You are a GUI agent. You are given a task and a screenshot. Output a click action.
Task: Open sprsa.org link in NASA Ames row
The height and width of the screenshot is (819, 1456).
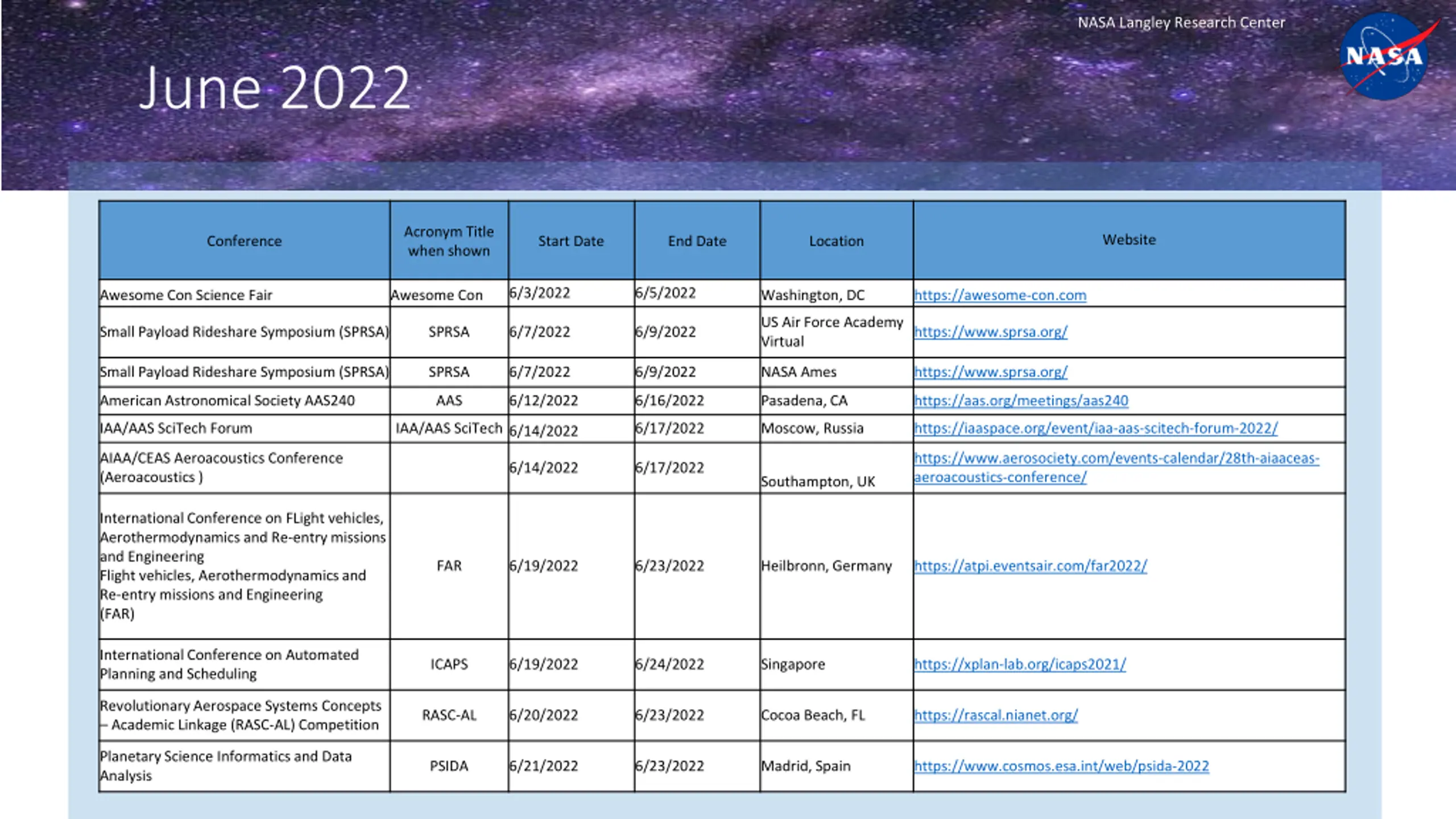(x=990, y=372)
